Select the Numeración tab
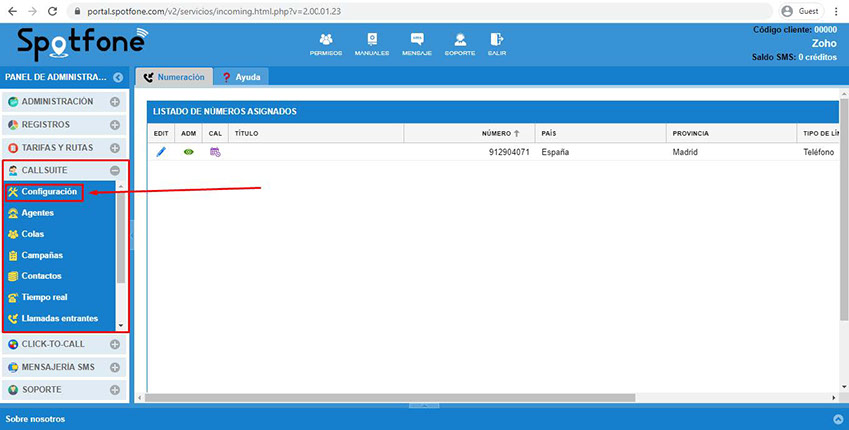 174,77
